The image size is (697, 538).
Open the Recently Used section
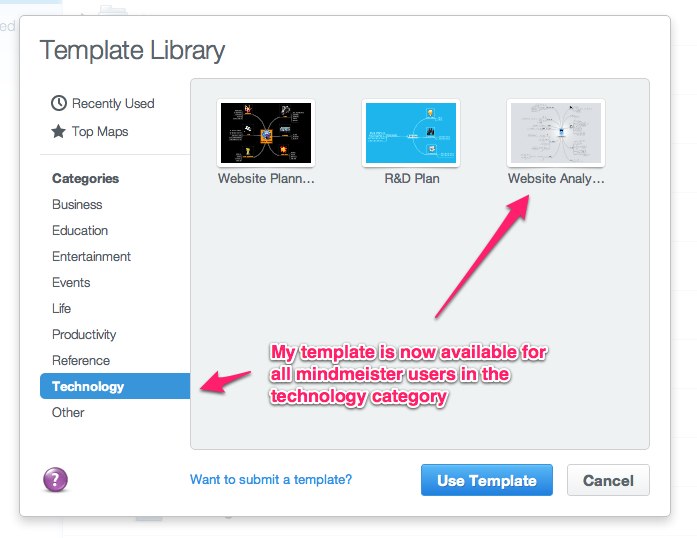click(x=113, y=103)
